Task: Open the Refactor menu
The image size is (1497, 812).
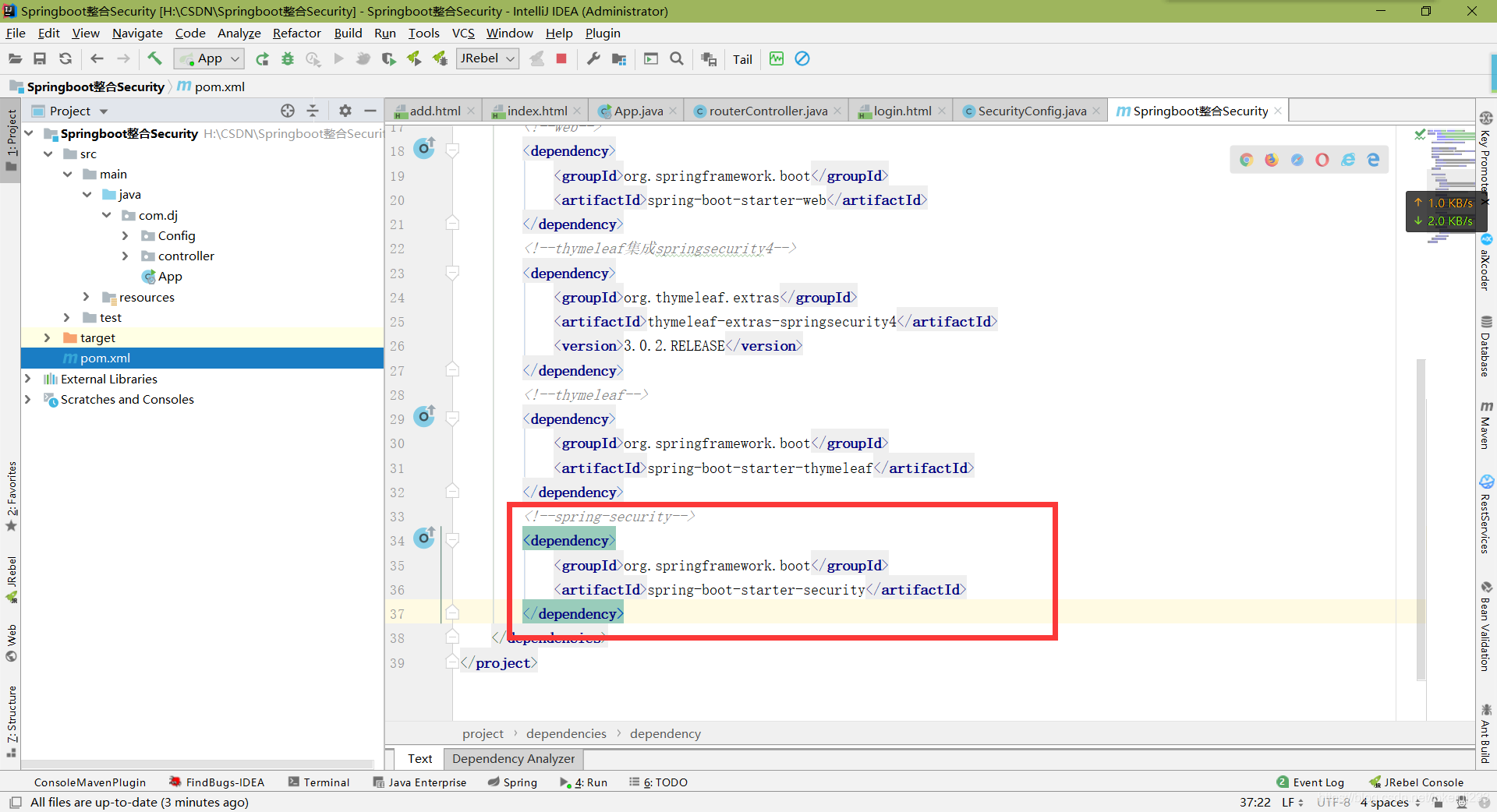Action: click(x=296, y=33)
